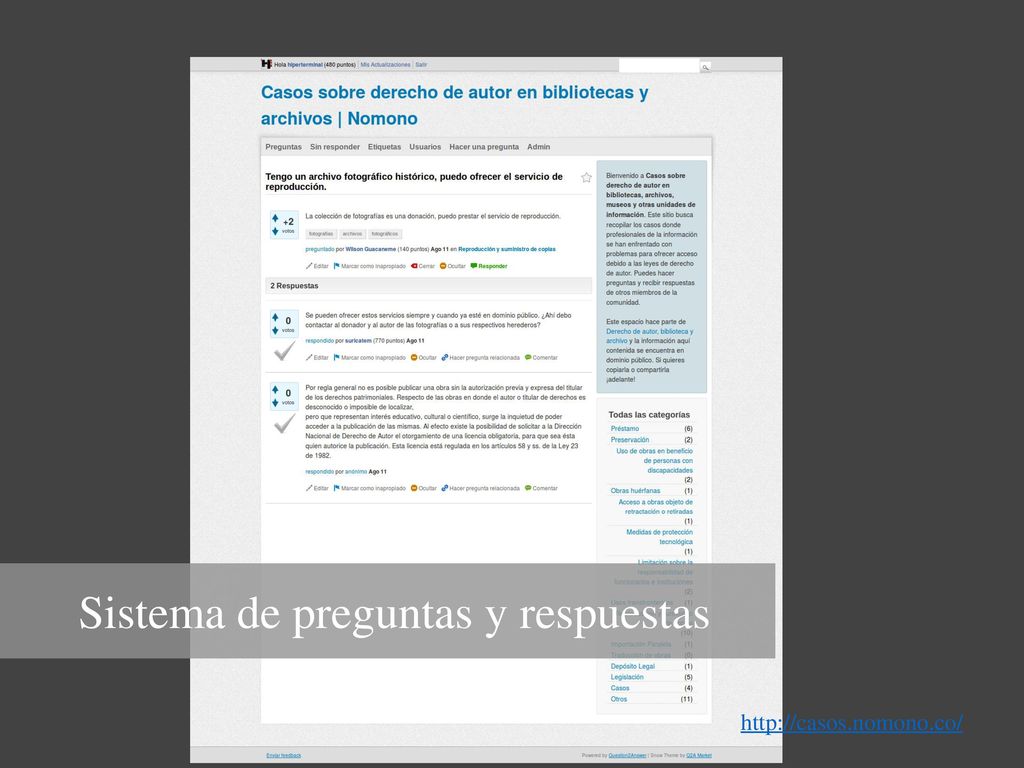Open the Obras huérfanas category
Image resolution: width=1024 pixels, height=768 pixels.
(x=635, y=491)
